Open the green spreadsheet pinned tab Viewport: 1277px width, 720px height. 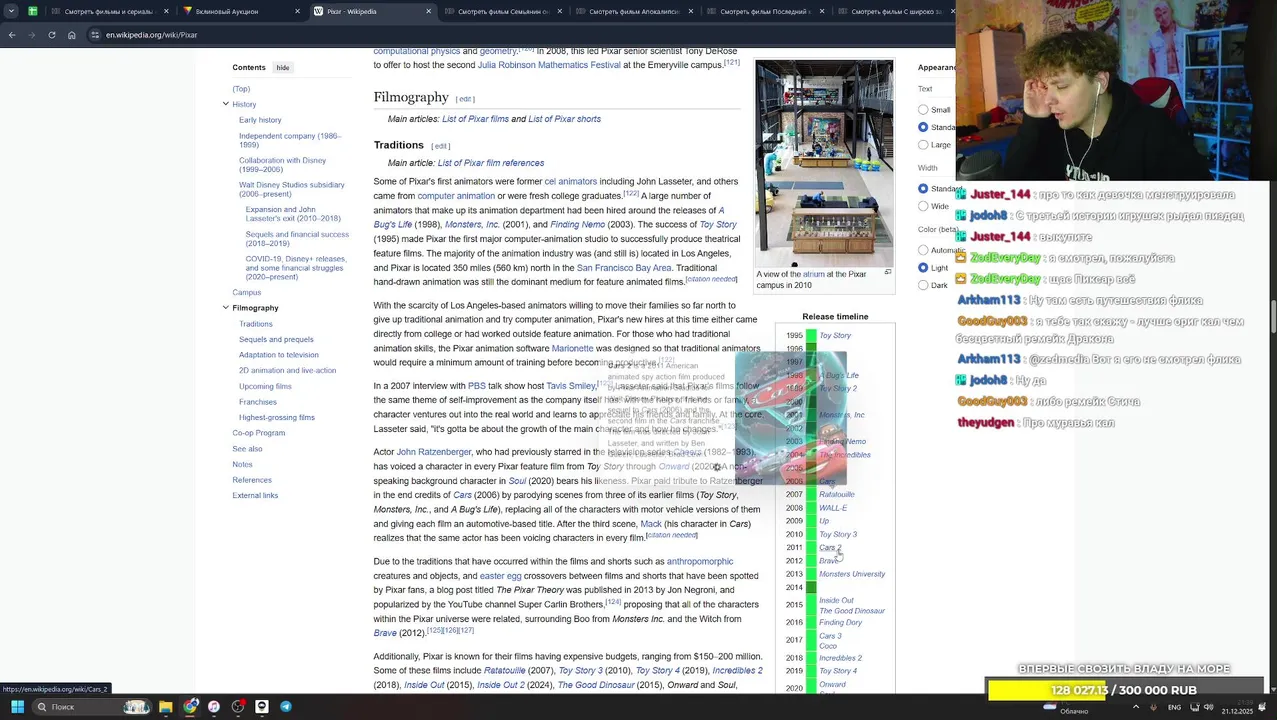click(x=33, y=12)
